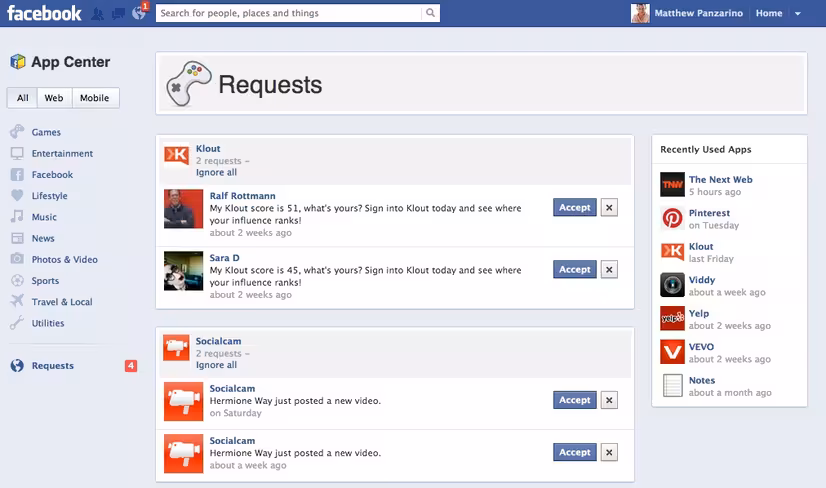Click the Klout app logo in requests

click(176, 155)
